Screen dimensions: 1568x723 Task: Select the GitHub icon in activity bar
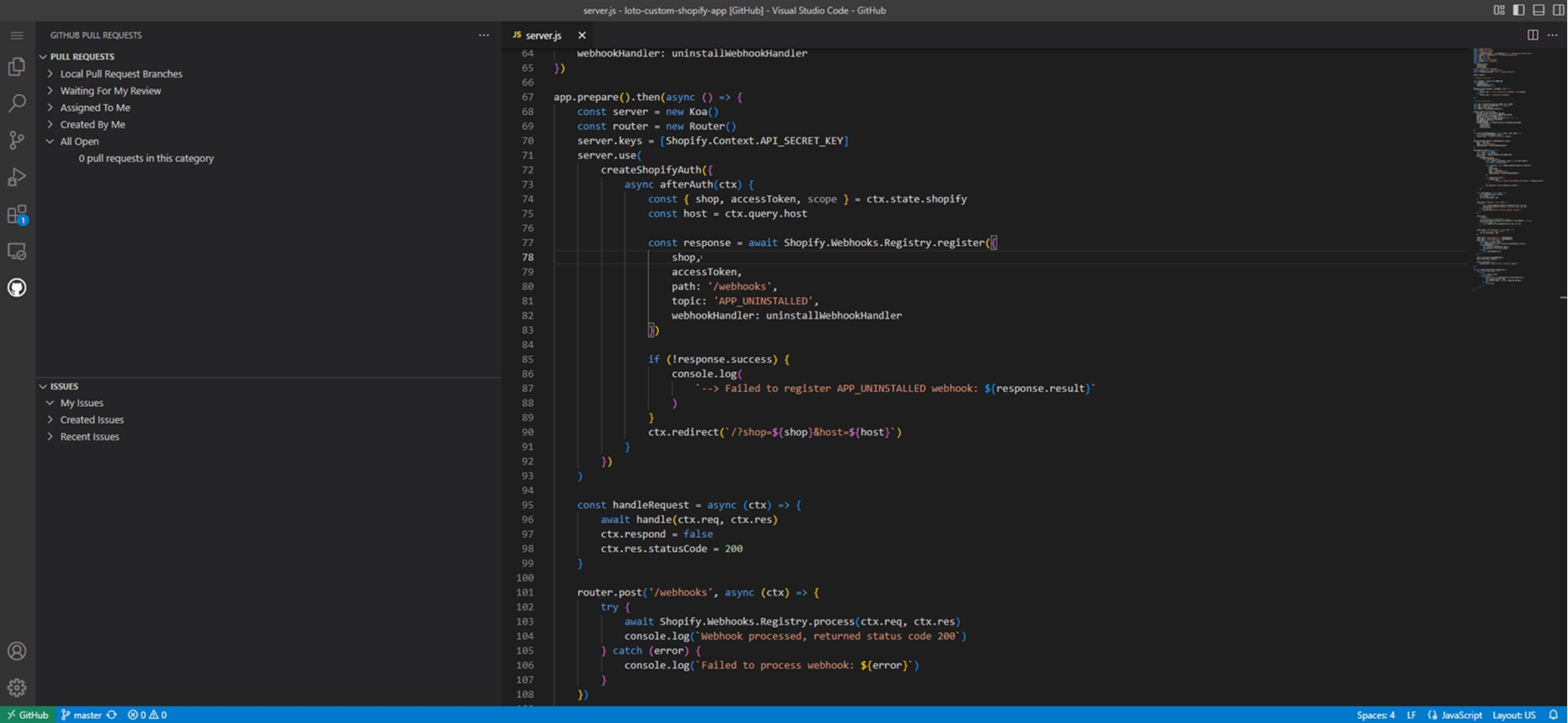[17, 288]
